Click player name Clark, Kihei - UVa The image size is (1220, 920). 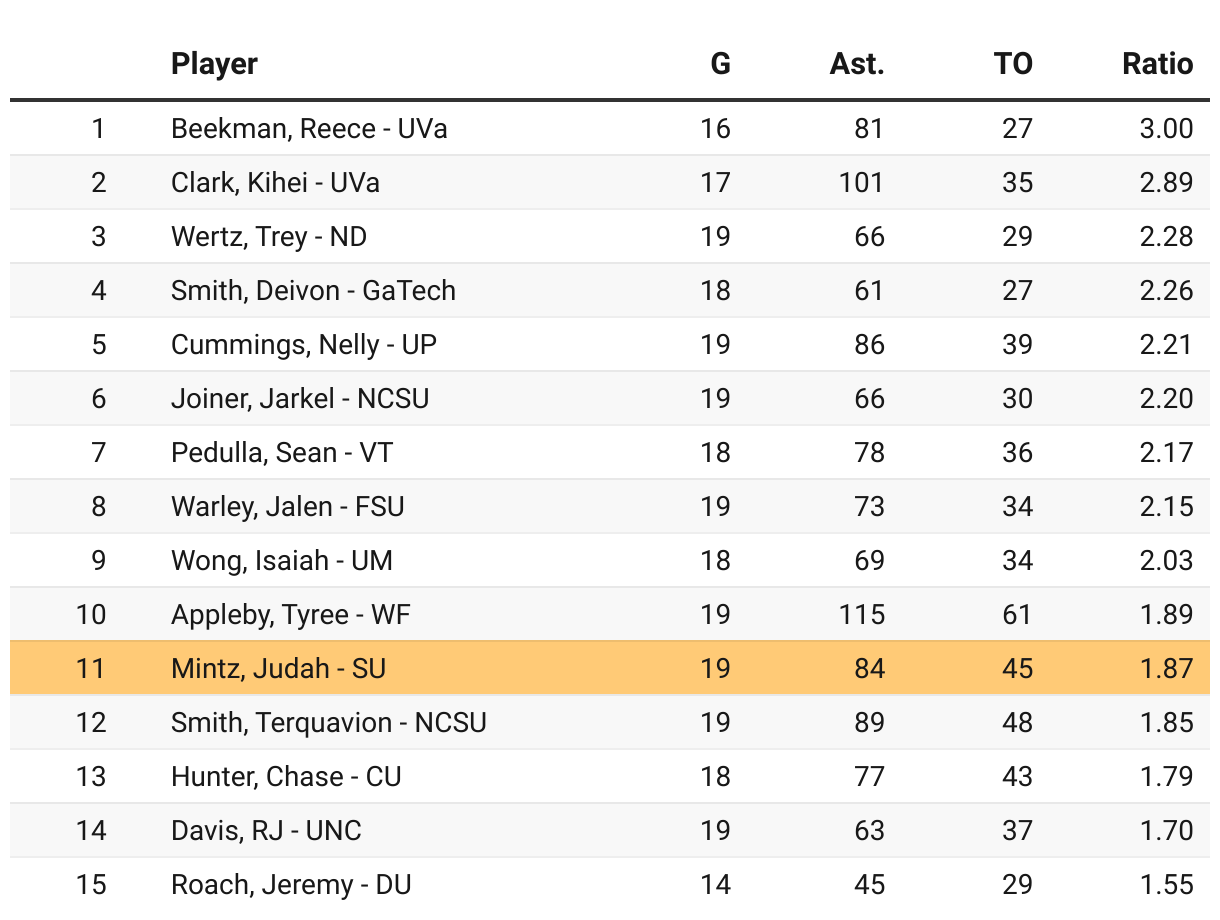tap(275, 183)
